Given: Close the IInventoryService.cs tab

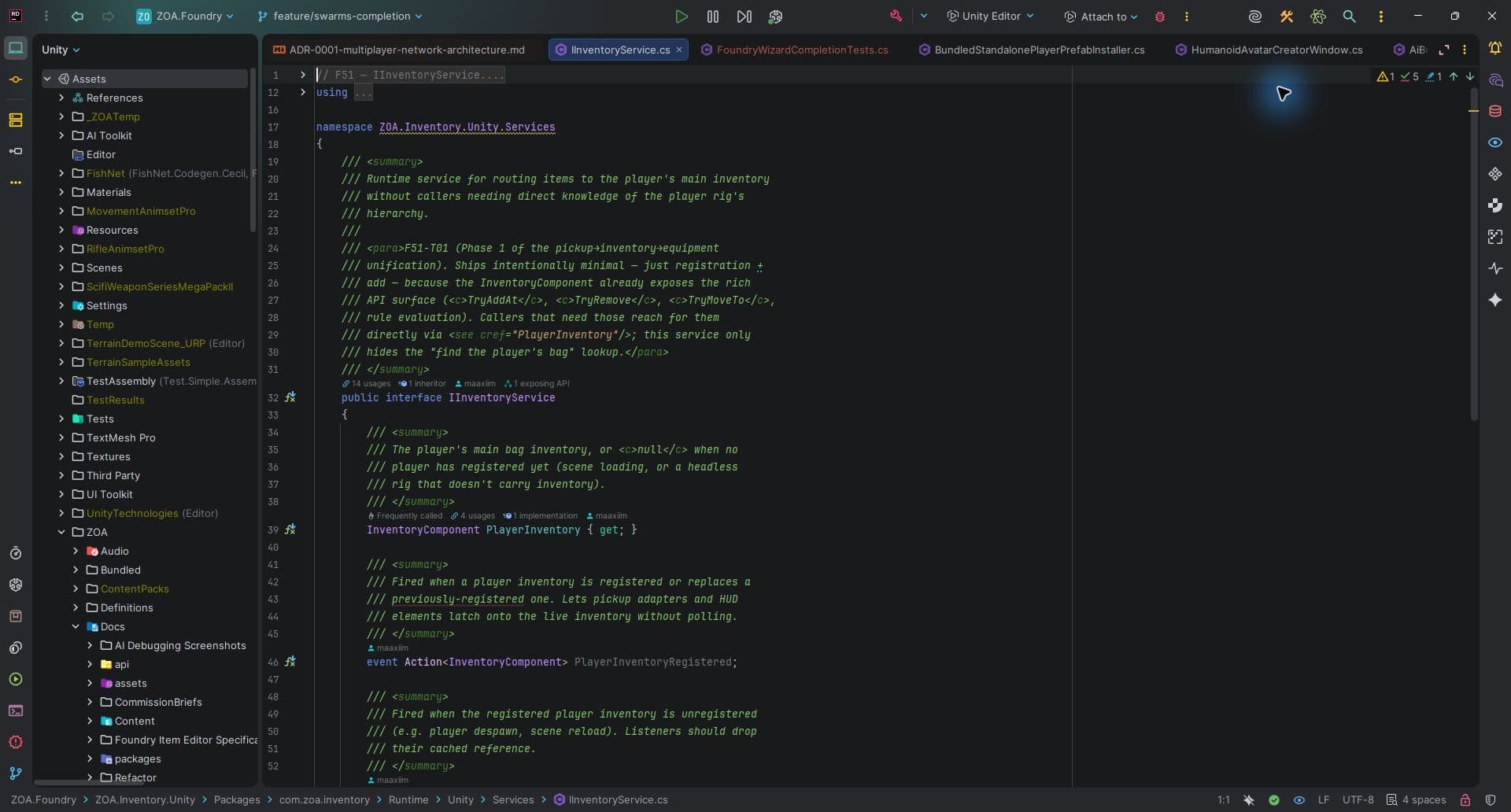Looking at the screenshot, I should tap(679, 50).
